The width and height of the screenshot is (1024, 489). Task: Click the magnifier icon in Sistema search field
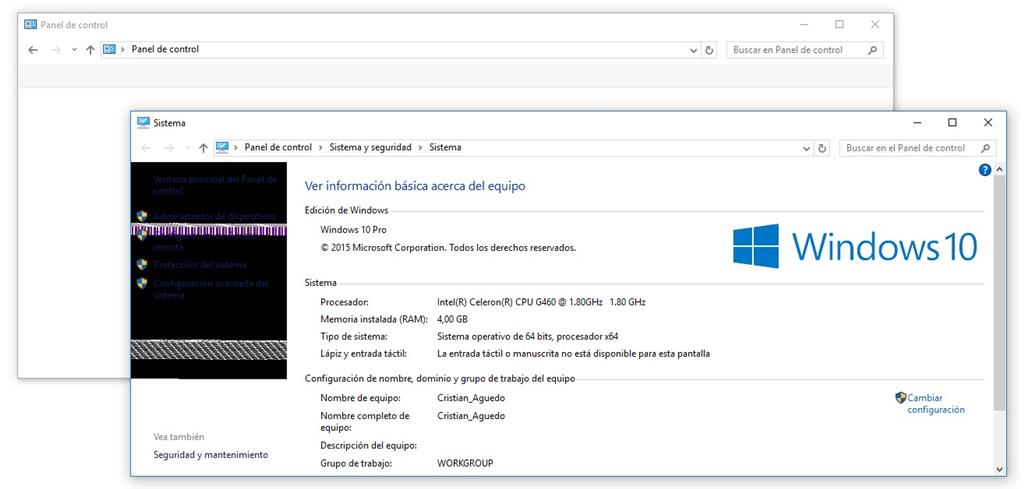985,148
